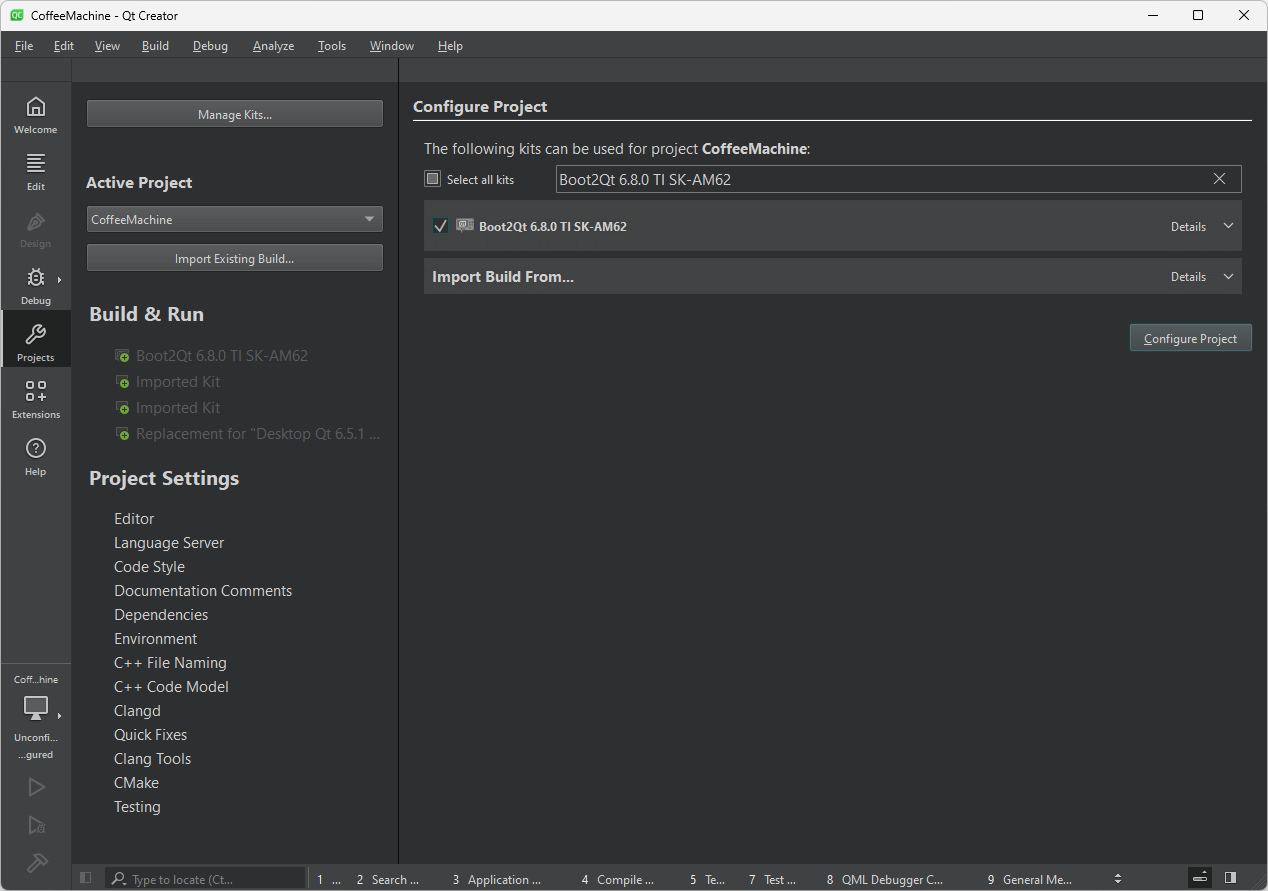This screenshot has height=891, width=1268.
Task: Open the Extensions mode
Action: click(35, 398)
